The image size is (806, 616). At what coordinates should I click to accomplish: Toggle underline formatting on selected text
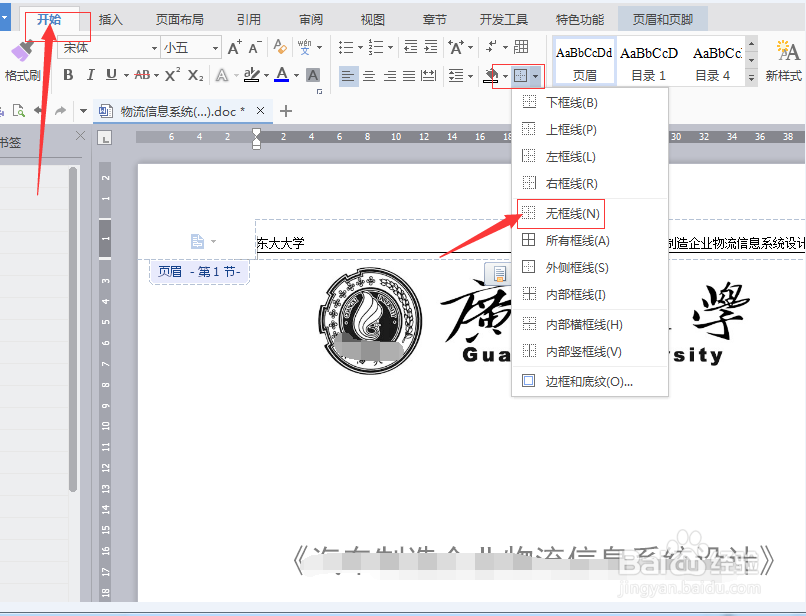(110, 75)
